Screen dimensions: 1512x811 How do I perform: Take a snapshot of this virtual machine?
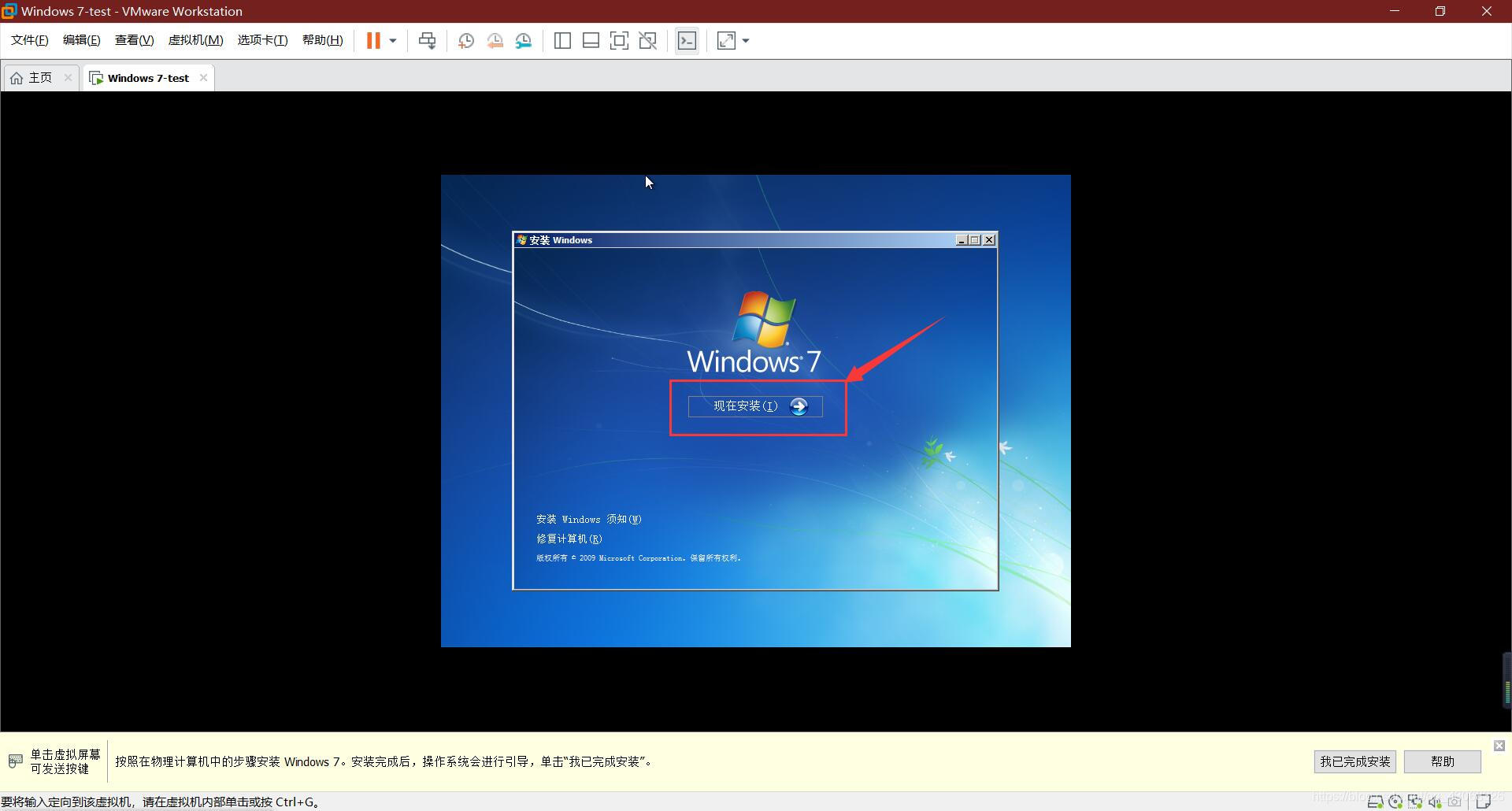coord(465,41)
